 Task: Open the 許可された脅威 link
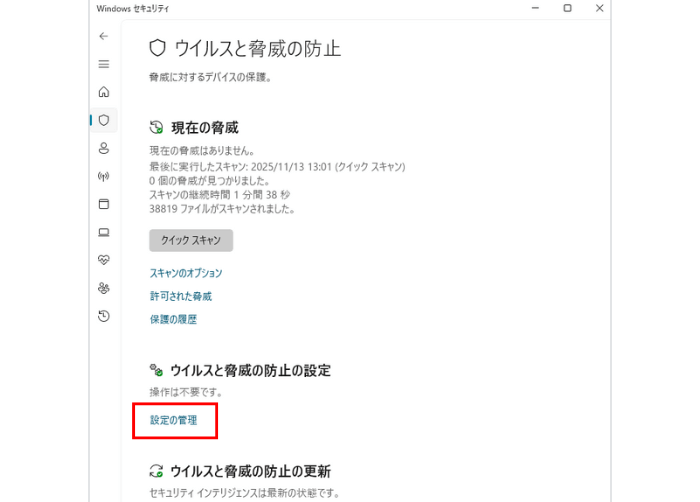pyautogui.click(x=181, y=296)
